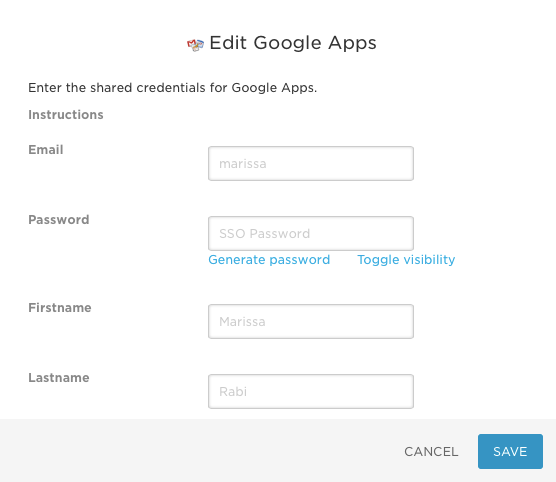Click the field with Rabi placeholder
The image size is (556, 482).
point(311,391)
